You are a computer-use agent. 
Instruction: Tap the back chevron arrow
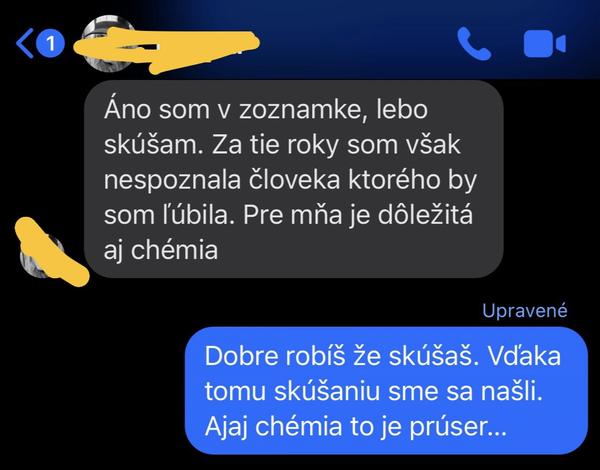(x=24, y=44)
